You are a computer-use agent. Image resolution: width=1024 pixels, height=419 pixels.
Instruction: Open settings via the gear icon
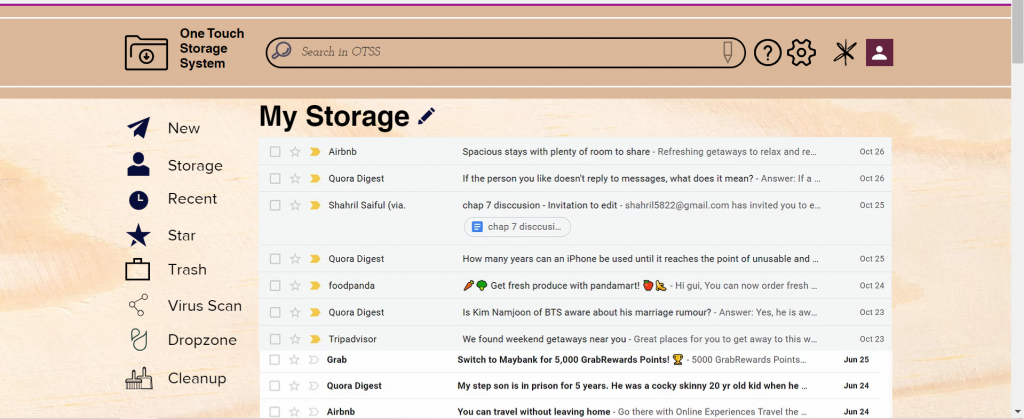point(802,52)
